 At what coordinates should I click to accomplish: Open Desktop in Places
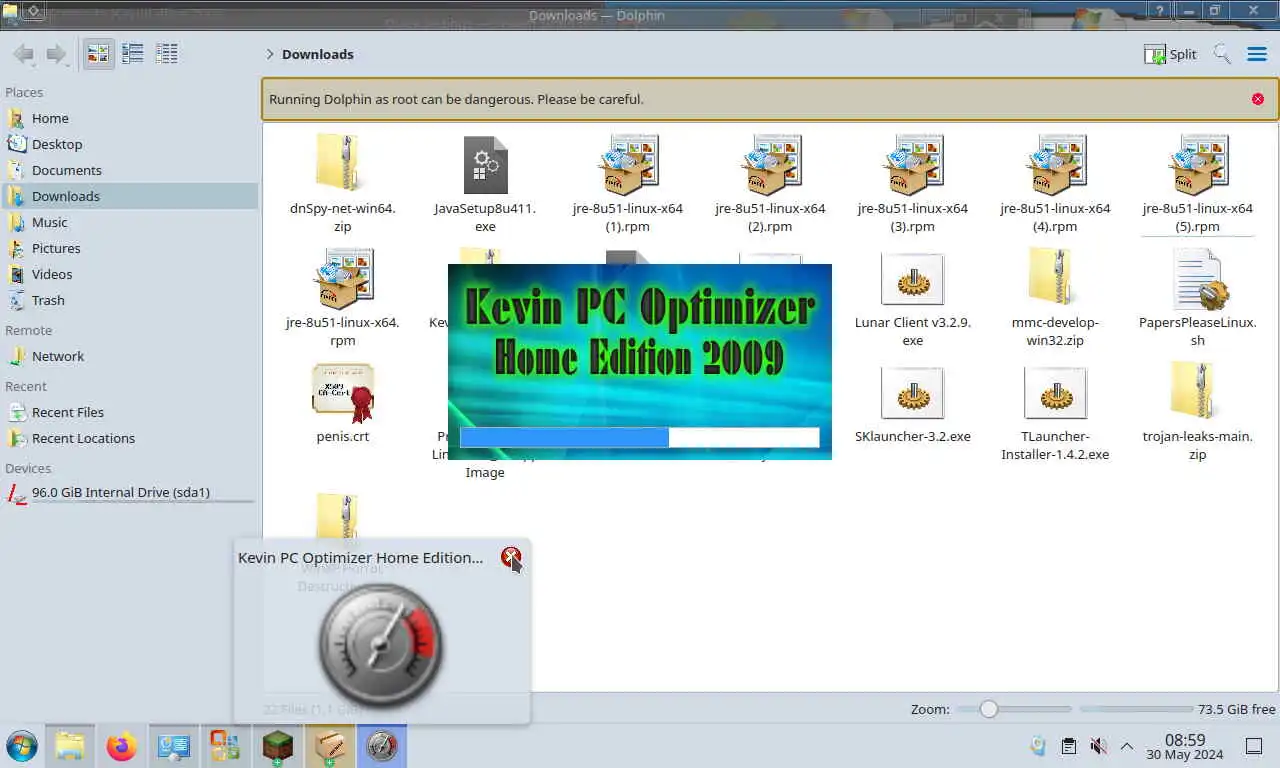coord(130,144)
